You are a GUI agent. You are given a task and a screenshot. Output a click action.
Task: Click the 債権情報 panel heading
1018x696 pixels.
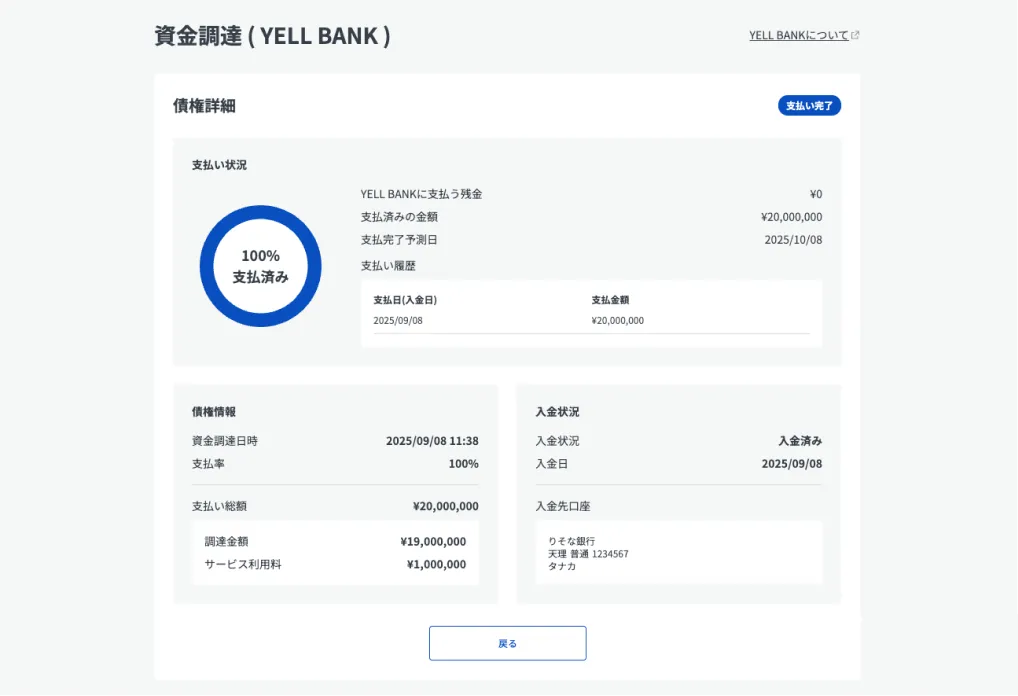point(214,412)
